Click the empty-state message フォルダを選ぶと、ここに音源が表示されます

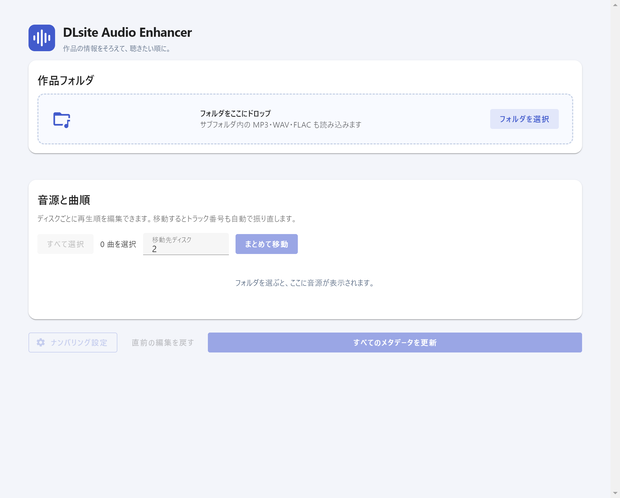[x=304, y=283]
